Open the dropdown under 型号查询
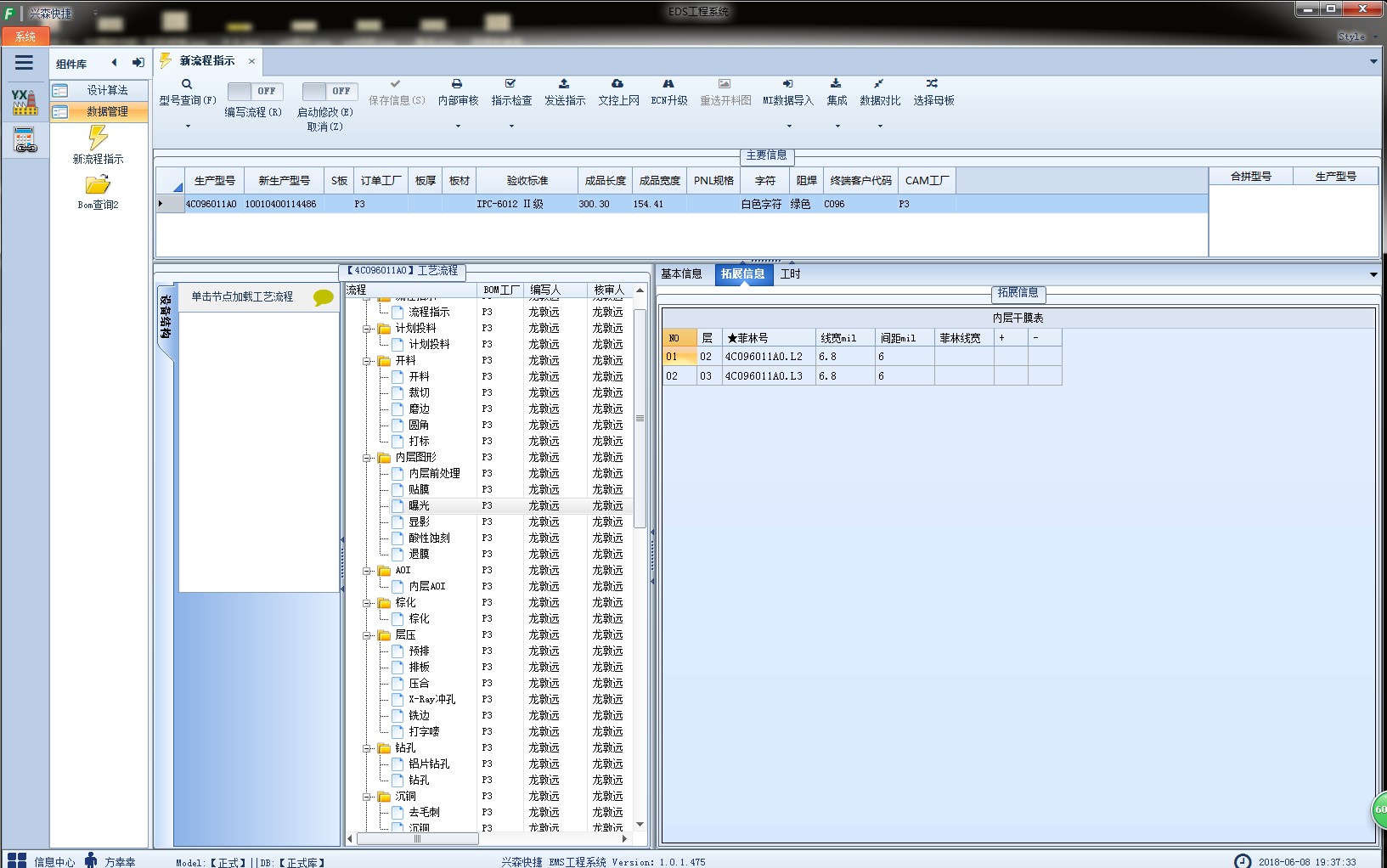The height and width of the screenshot is (868, 1387). [188, 127]
